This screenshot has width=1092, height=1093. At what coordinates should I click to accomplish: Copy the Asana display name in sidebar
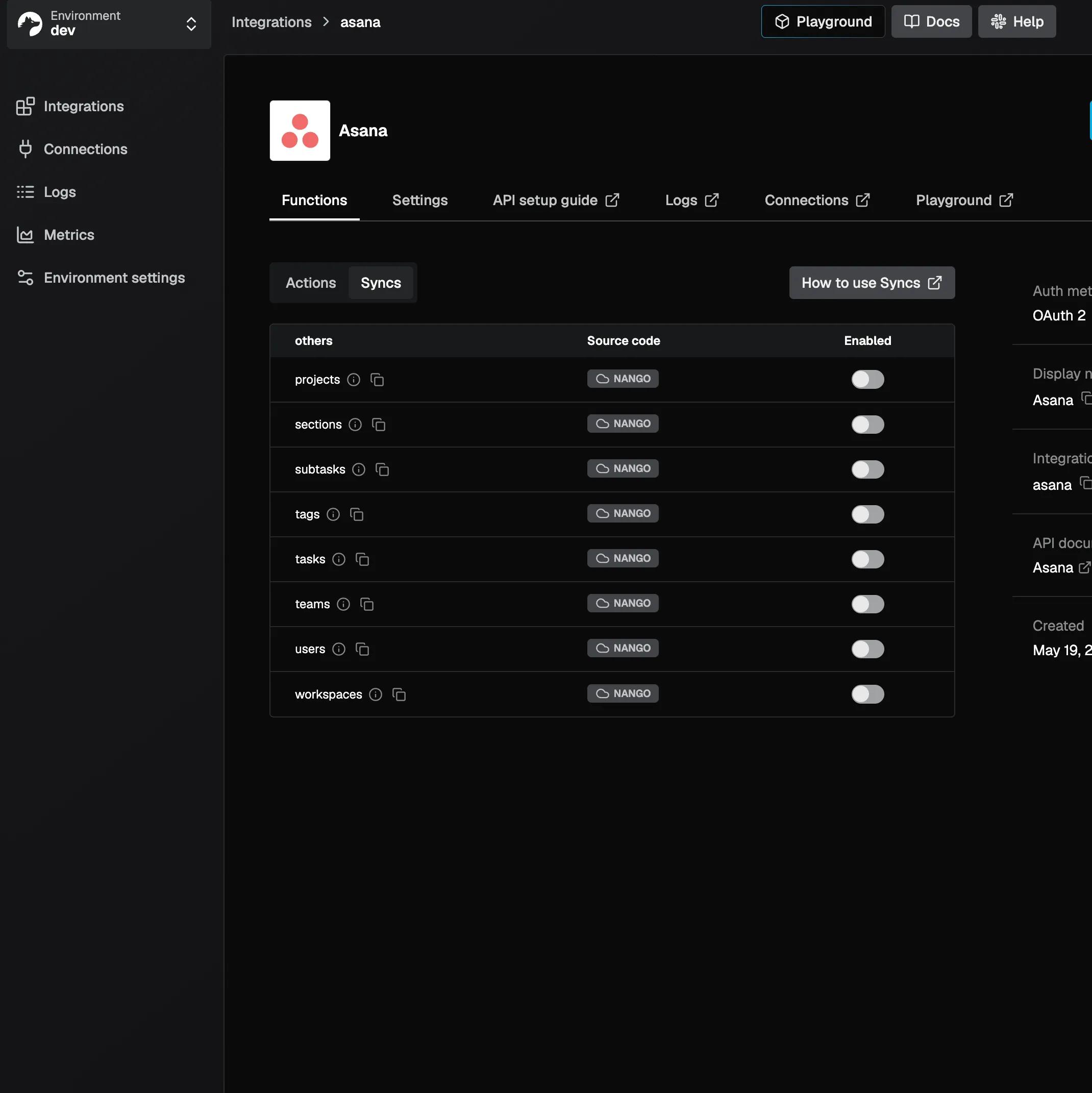[x=1086, y=399]
